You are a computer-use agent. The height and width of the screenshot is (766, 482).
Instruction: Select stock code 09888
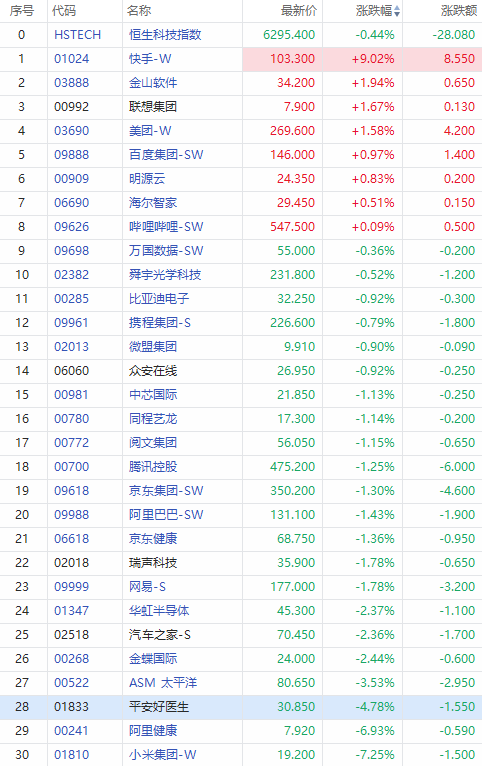click(x=71, y=154)
